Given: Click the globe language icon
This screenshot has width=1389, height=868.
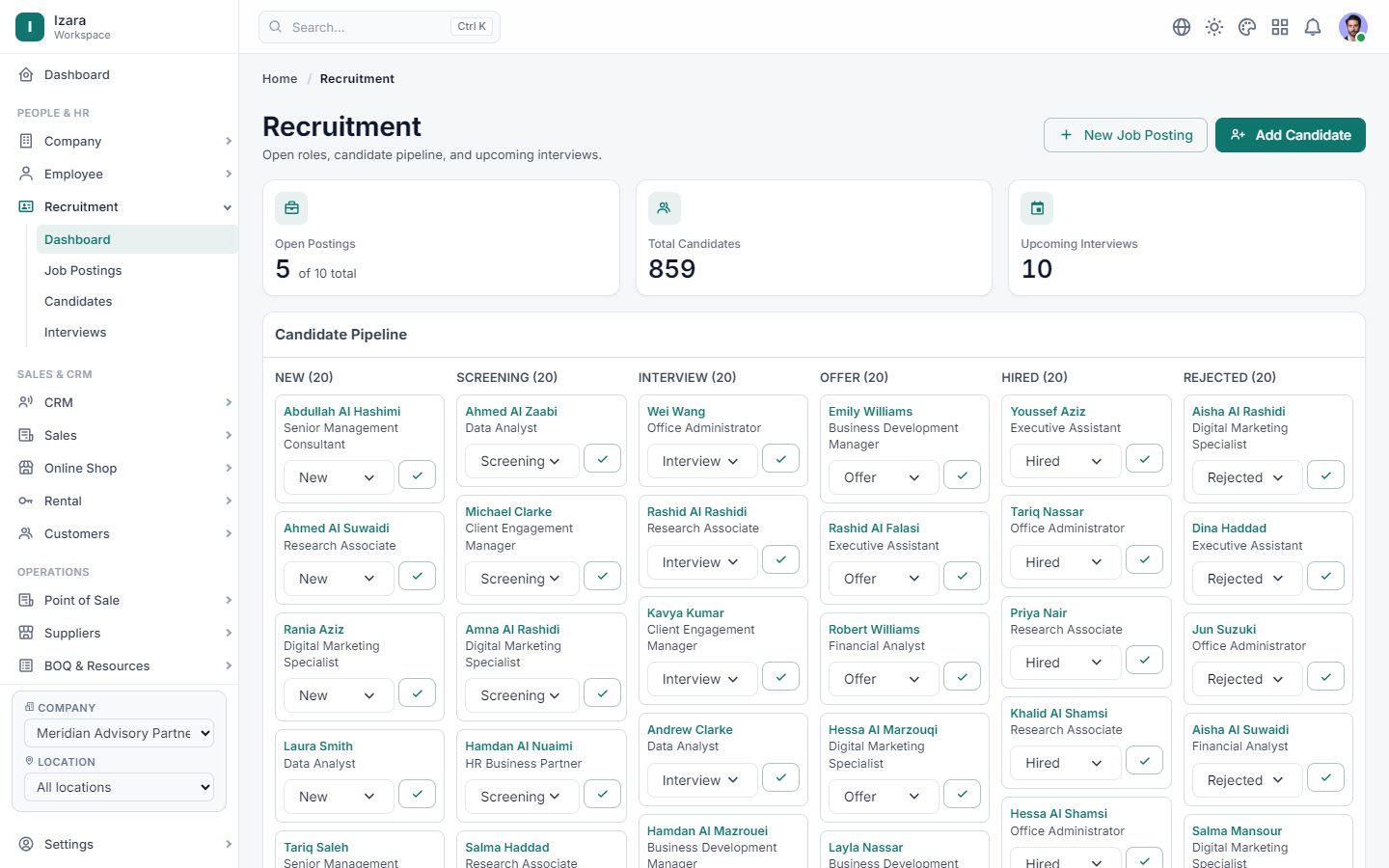Looking at the screenshot, I should [x=1182, y=27].
